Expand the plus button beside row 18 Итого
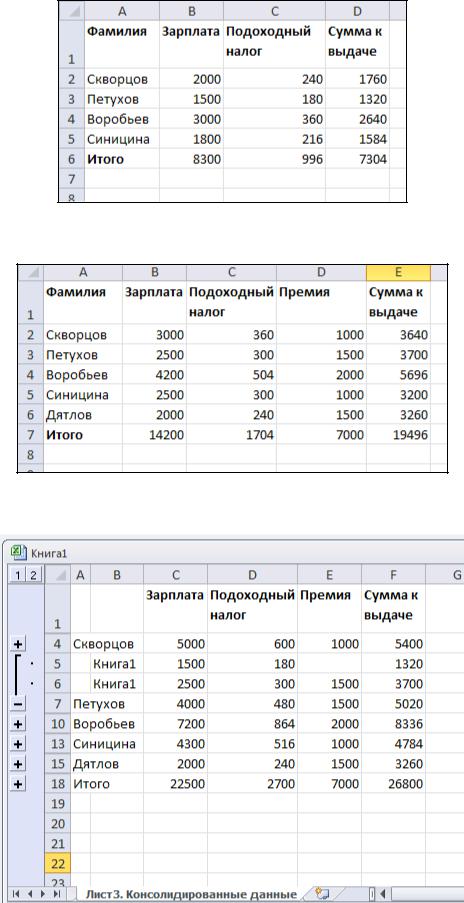The height and width of the screenshot is (903, 464). click(x=18, y=784)
